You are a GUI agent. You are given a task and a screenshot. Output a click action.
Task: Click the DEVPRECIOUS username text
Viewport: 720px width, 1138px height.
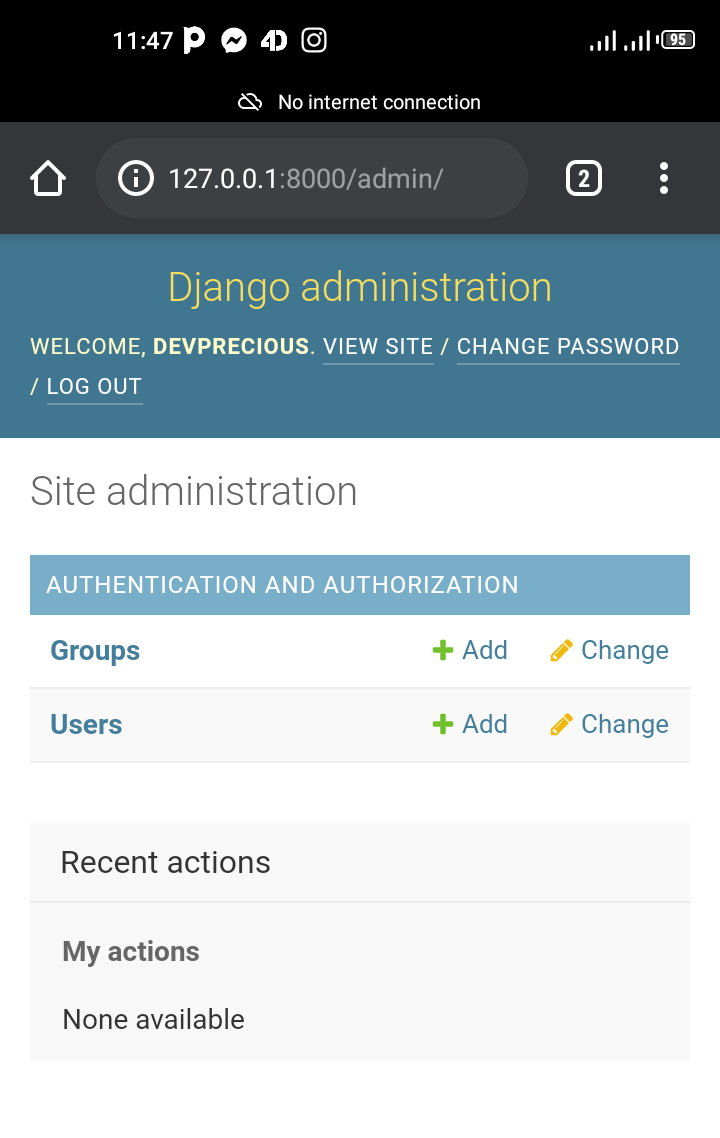231,346
